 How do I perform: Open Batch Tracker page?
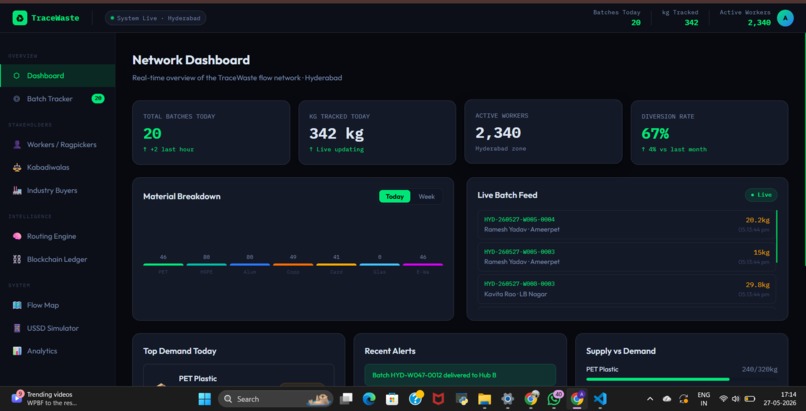(x=58, y=99)
